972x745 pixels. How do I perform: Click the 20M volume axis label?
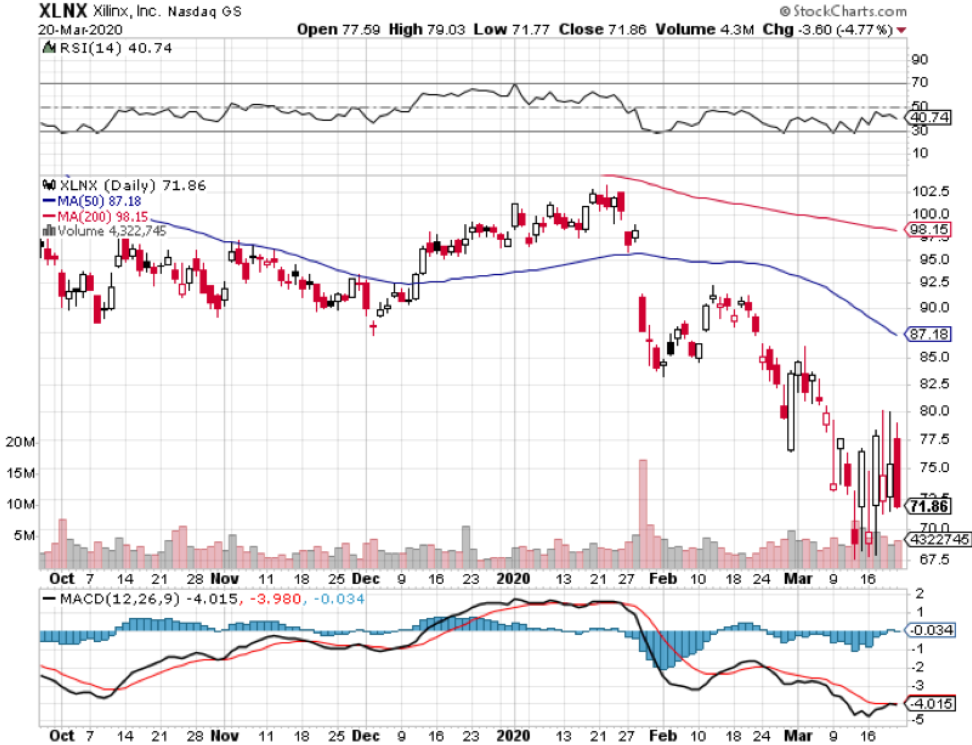(20, 442)
